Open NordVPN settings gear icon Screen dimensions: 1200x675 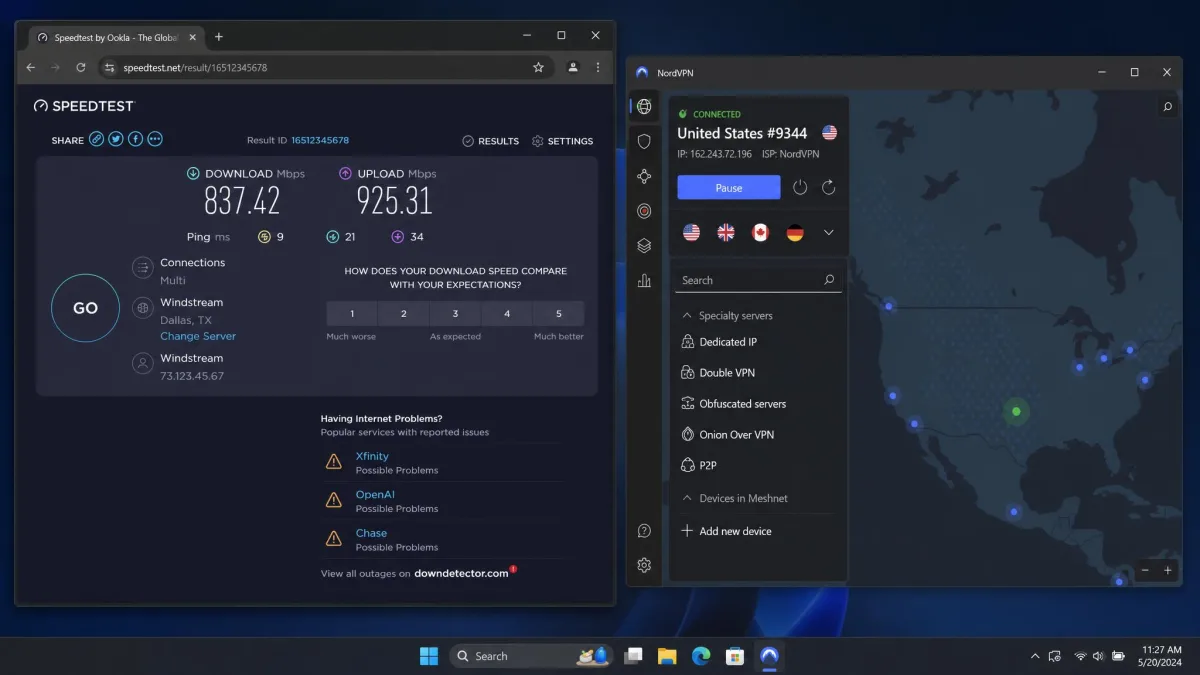(x=644, y=565)
